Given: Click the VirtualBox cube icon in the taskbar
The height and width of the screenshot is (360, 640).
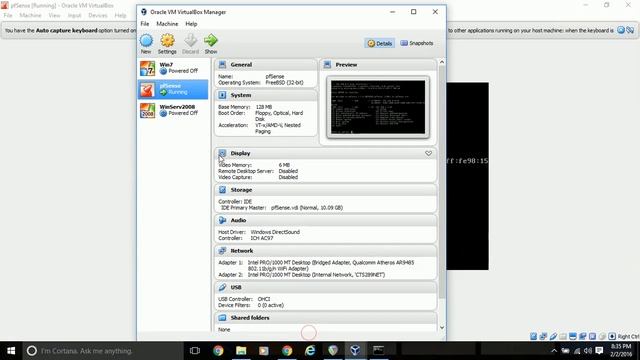Looking at the screenshot, I should (x=355, y=351).
